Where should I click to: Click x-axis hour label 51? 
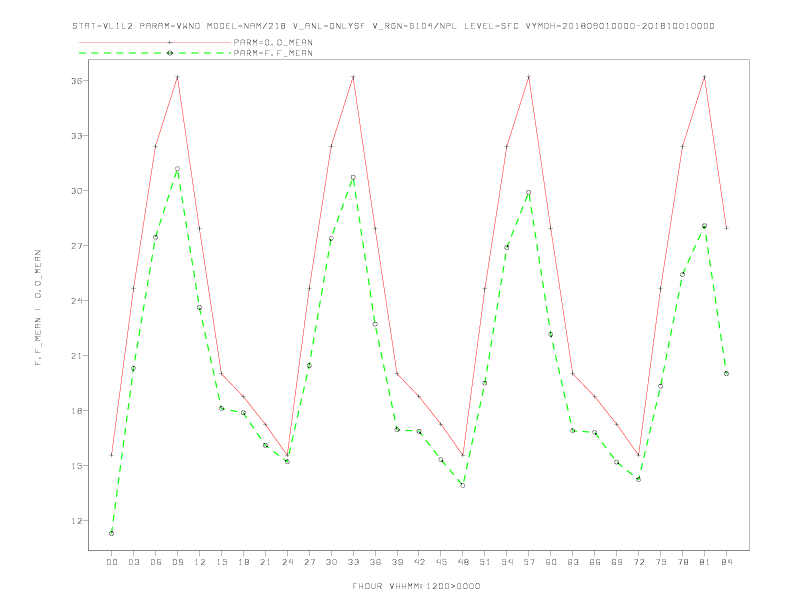tap(485, 562)
